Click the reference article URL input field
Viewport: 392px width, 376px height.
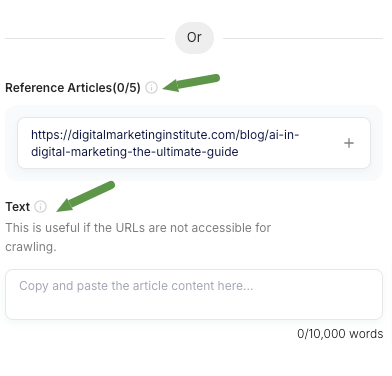click(194, 143)
